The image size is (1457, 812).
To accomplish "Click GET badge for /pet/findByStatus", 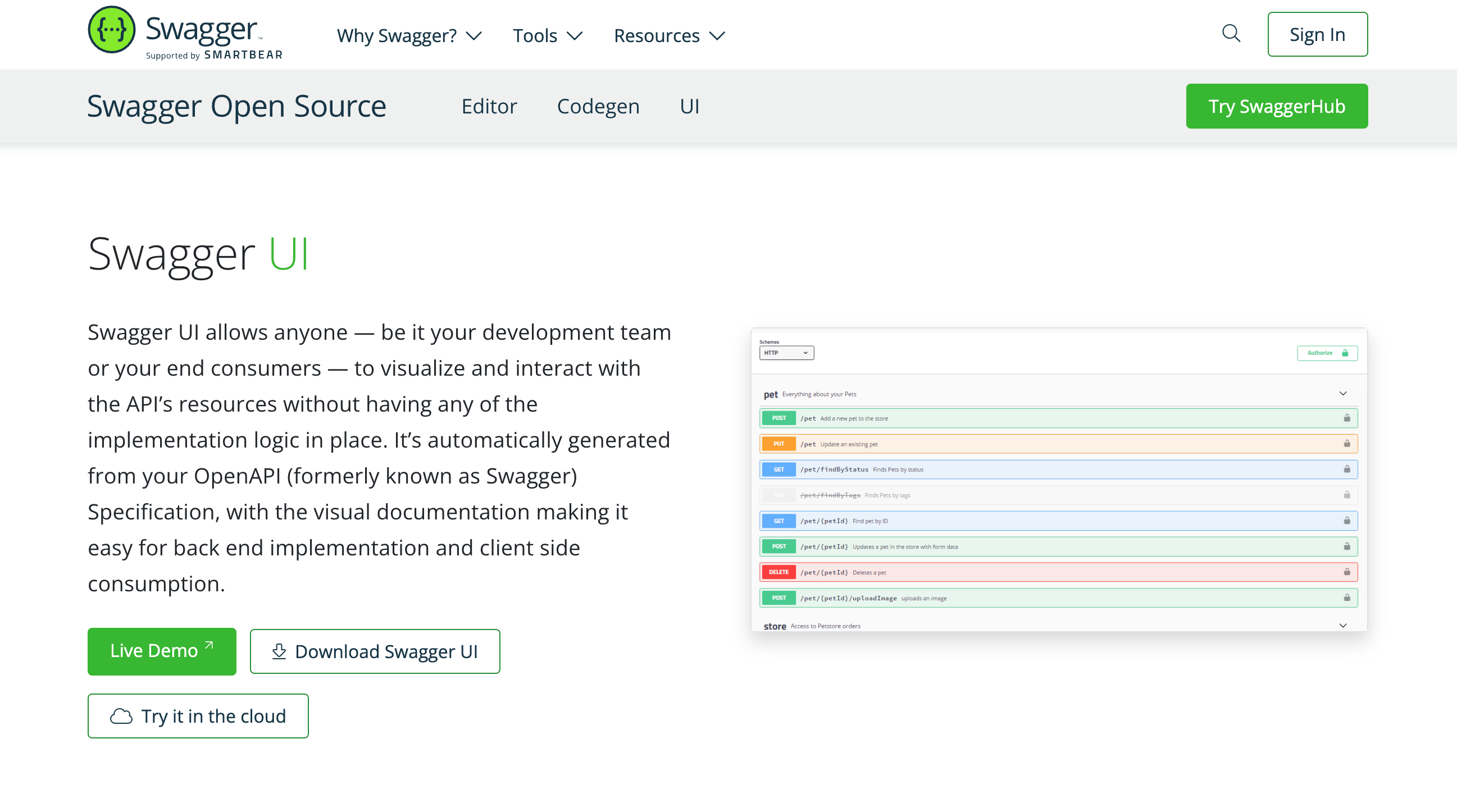I will pyautogui.click(x=779, y=469).
